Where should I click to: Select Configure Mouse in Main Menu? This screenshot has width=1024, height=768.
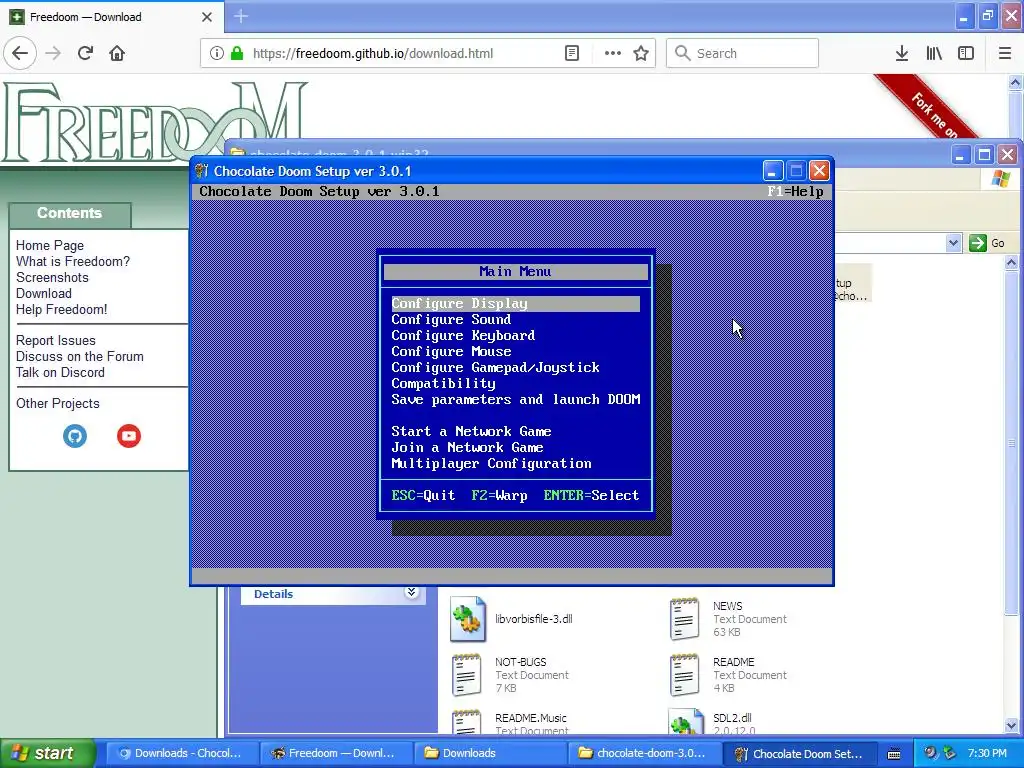(x=451, y=351)
